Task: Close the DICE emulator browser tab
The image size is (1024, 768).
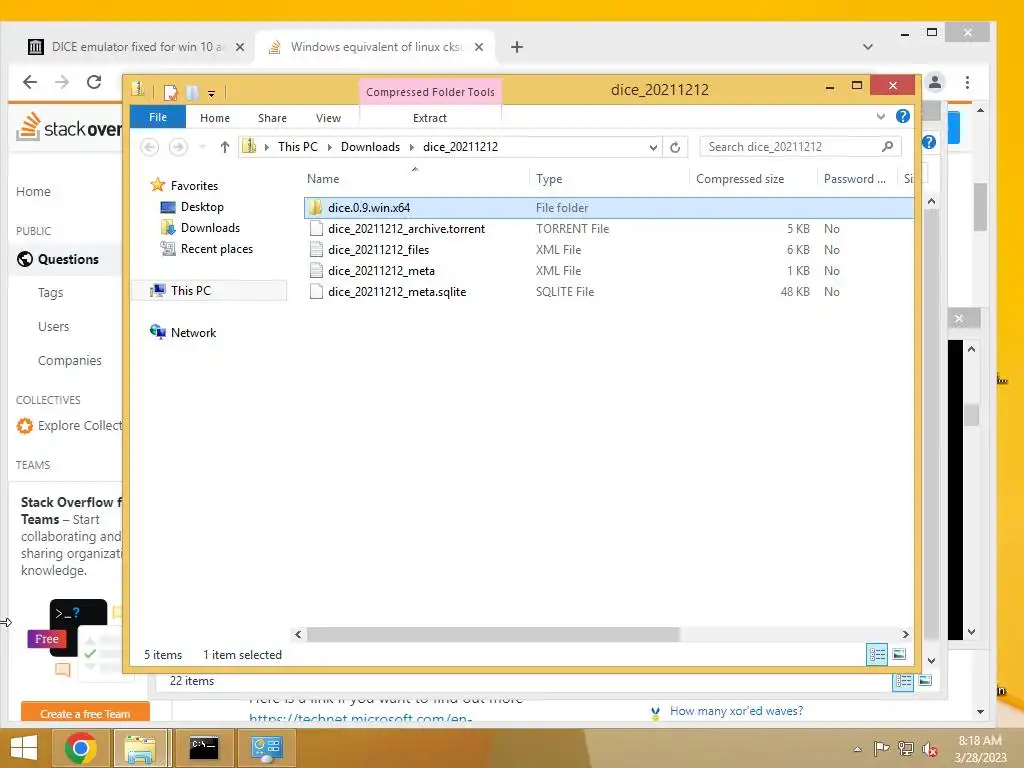Action: (x=240, y=47)
